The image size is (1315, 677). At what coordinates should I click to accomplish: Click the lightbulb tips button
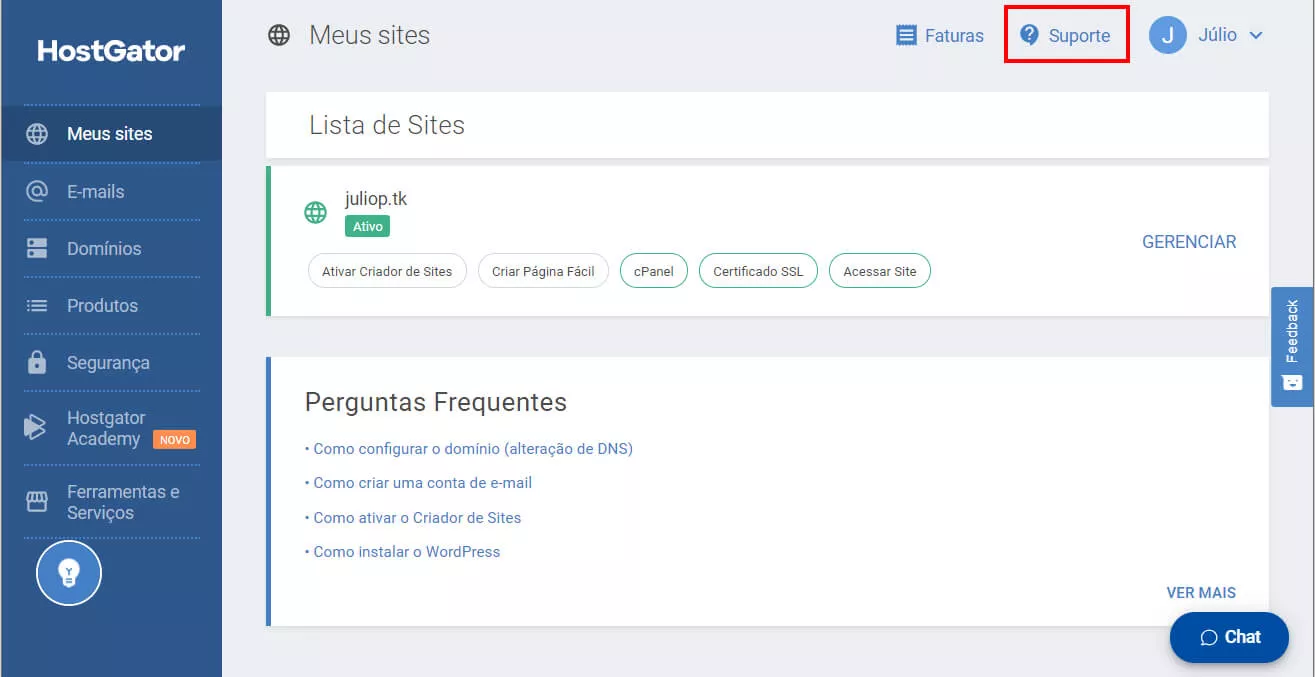pyautogui.click(x=69, y=573)
